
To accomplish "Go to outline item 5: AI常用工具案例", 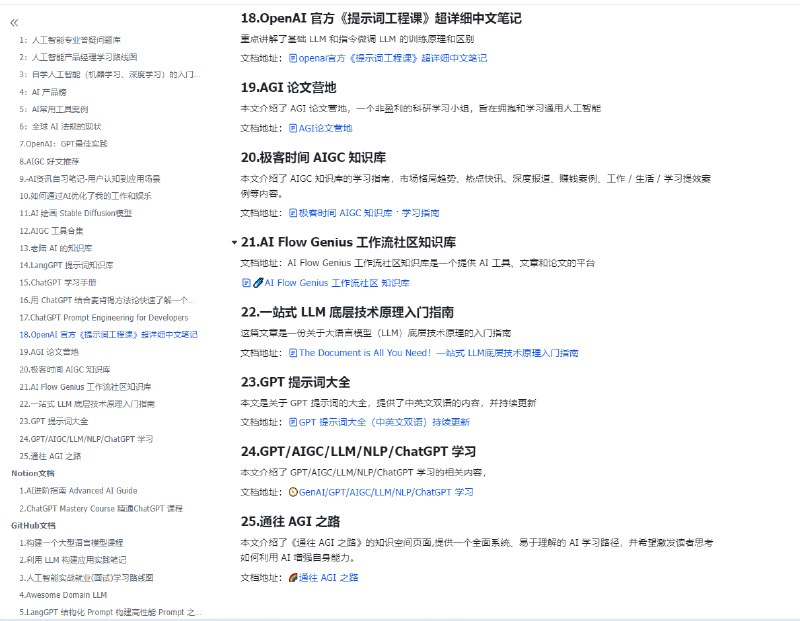I will click(54, 109).
